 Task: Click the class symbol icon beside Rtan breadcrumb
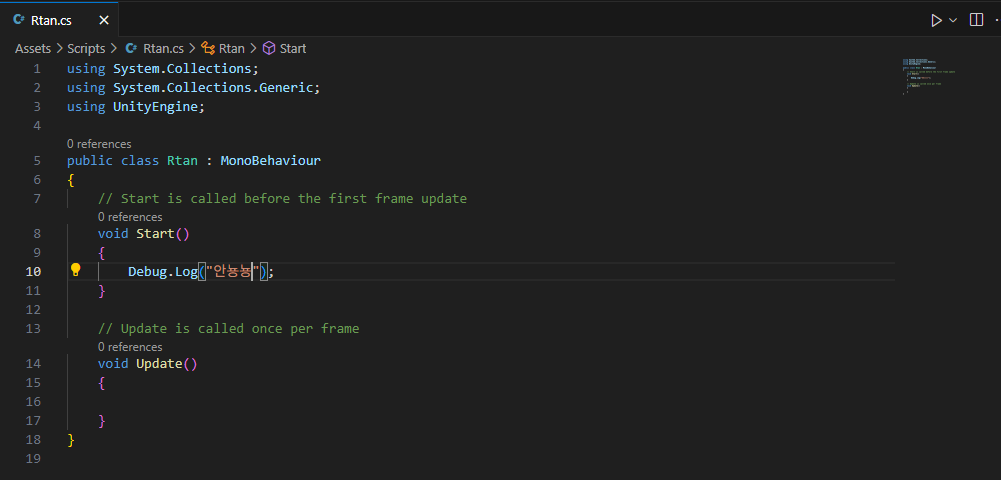point(208,49)
